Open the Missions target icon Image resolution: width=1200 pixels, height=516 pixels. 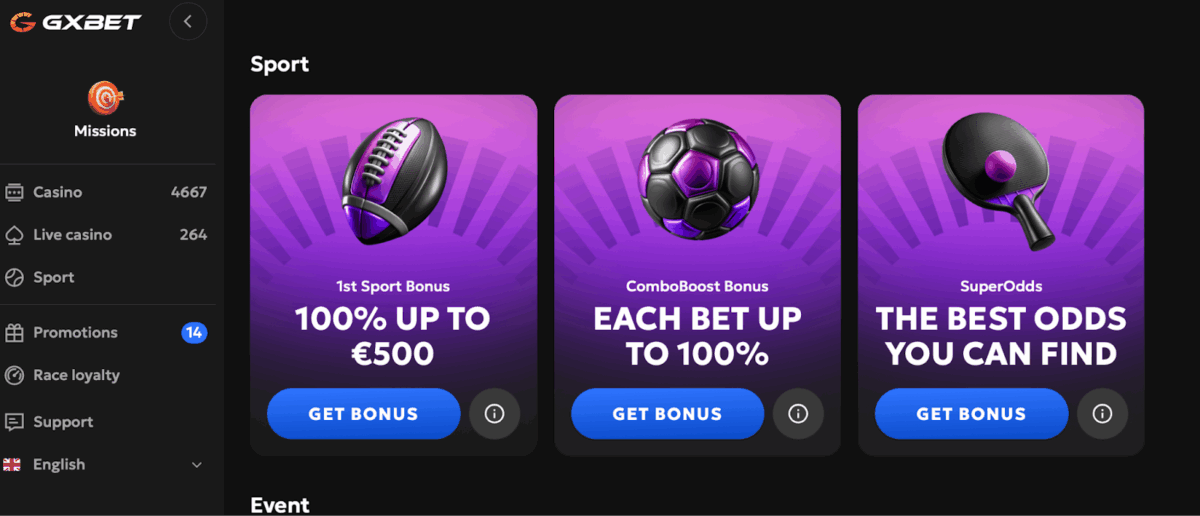click(x=105, y=97)
